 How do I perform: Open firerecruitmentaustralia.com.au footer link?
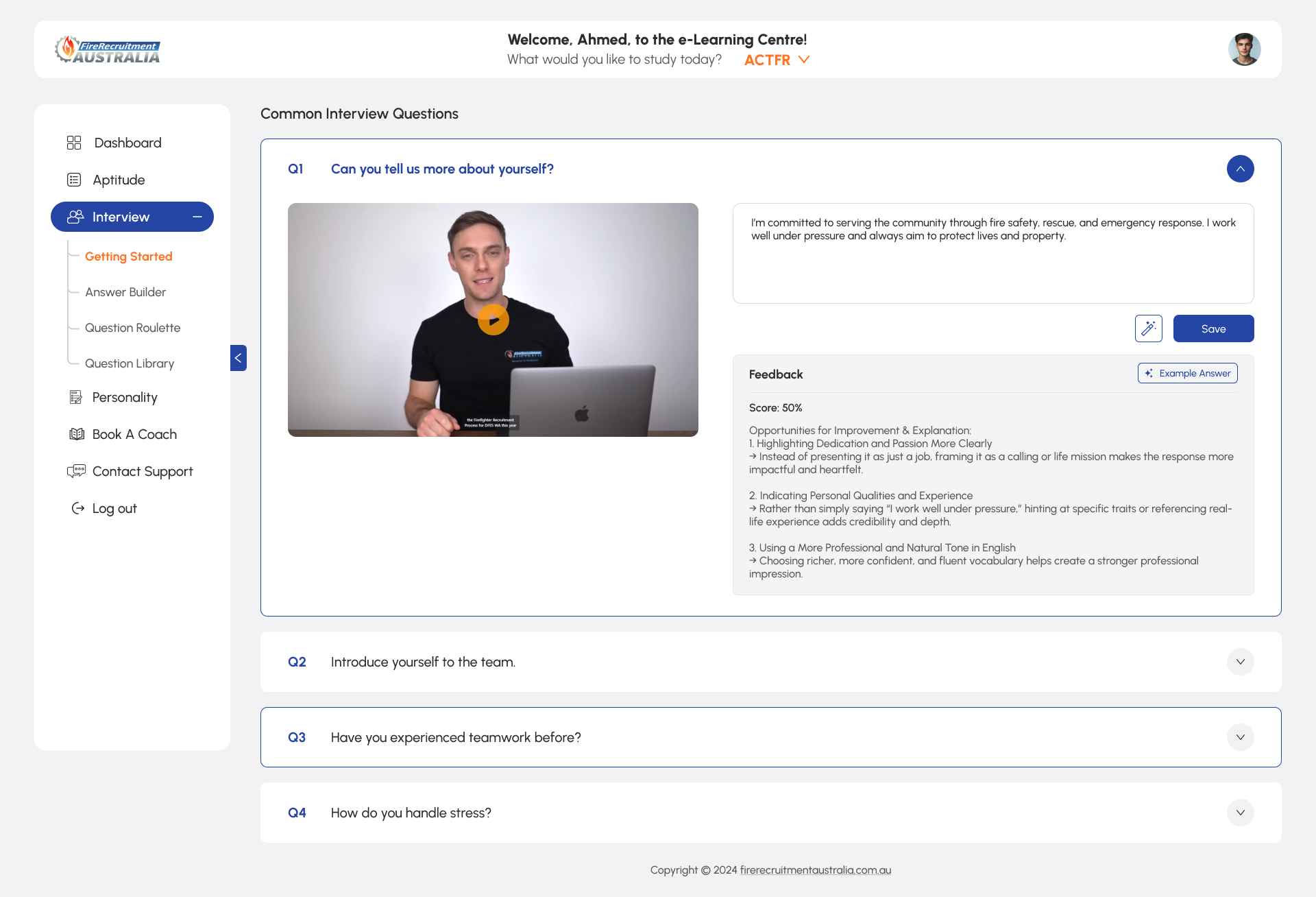pyautogui.click(x=816, y=870)
